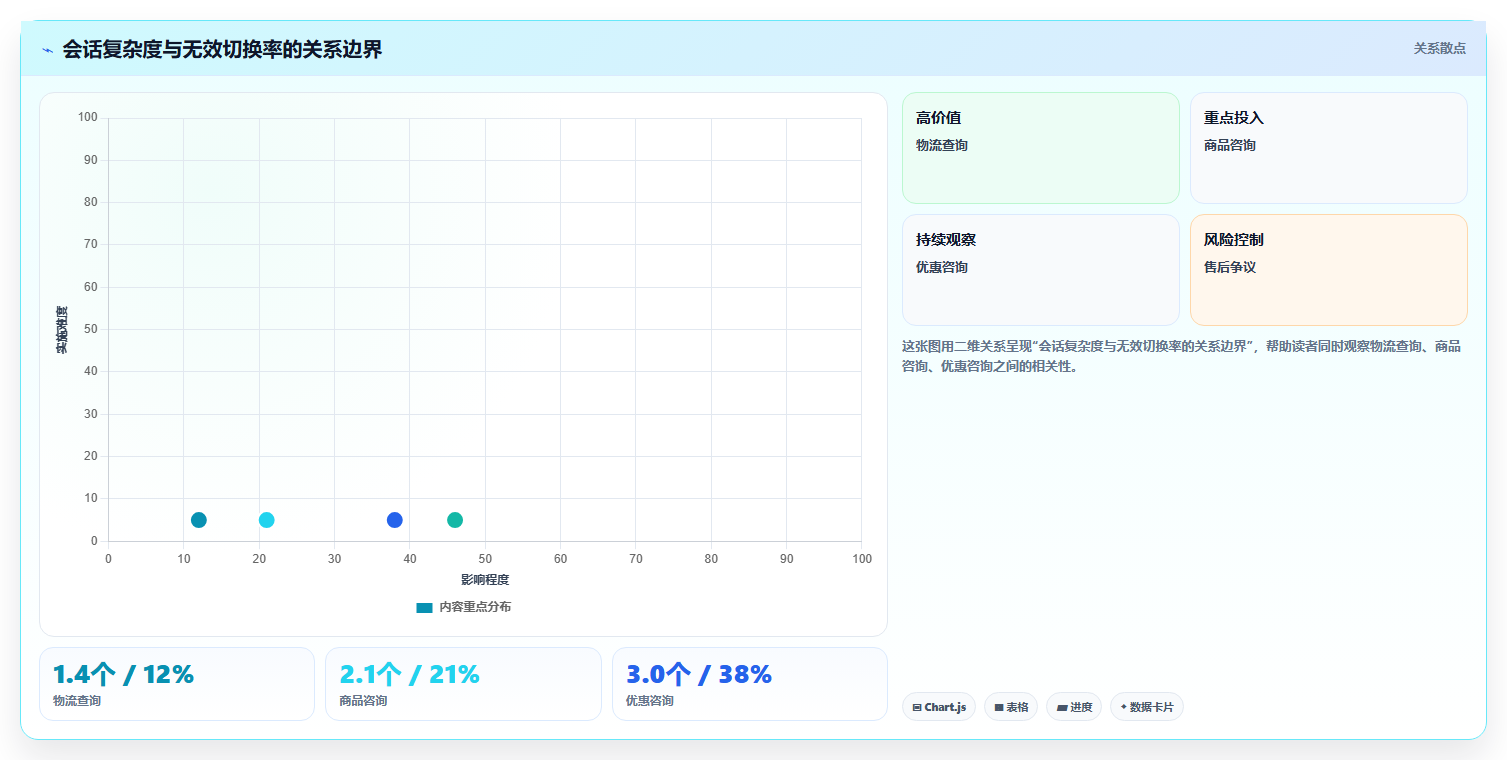1507x760 pixels.
Task: Click the teal-blue scatter point at x=12
Action: coord(199,520)
